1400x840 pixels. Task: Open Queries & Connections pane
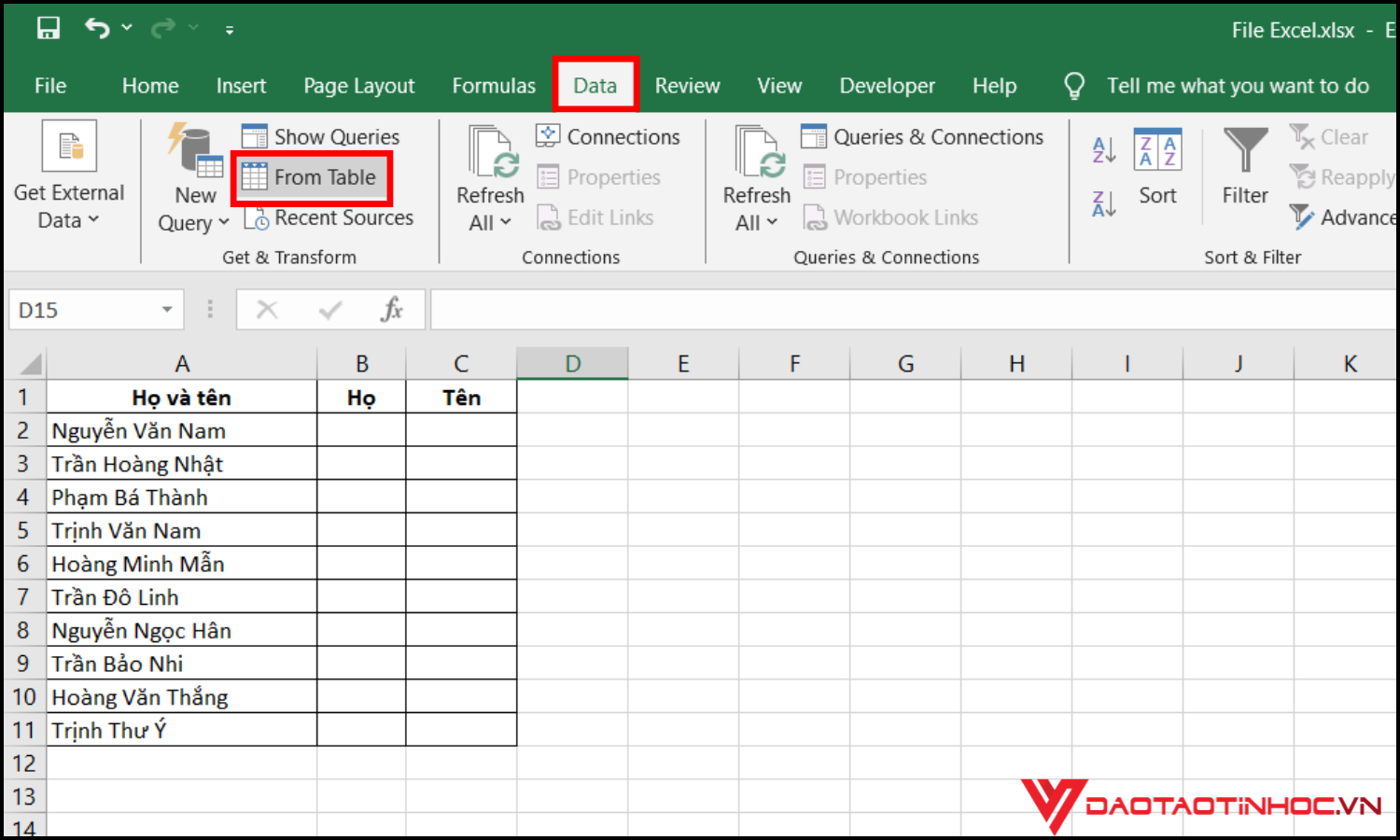[922, 135]
